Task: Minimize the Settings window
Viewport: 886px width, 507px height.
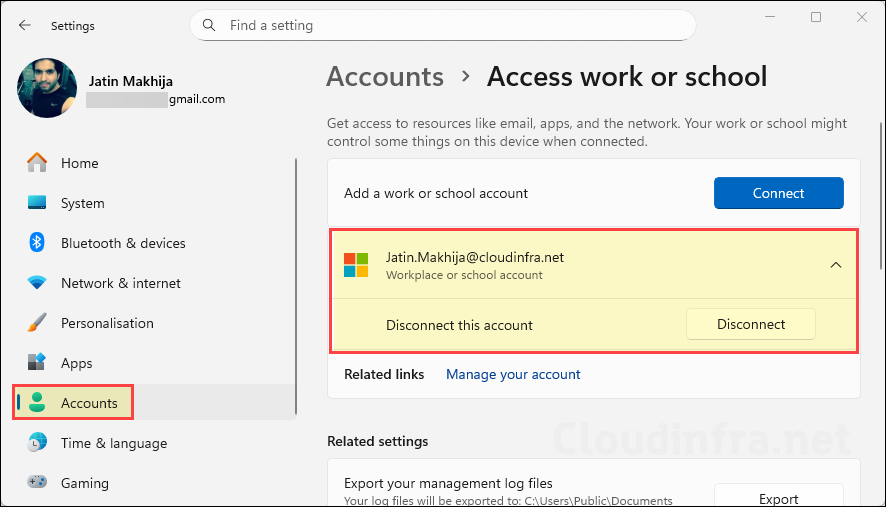Action: (770, 17)
